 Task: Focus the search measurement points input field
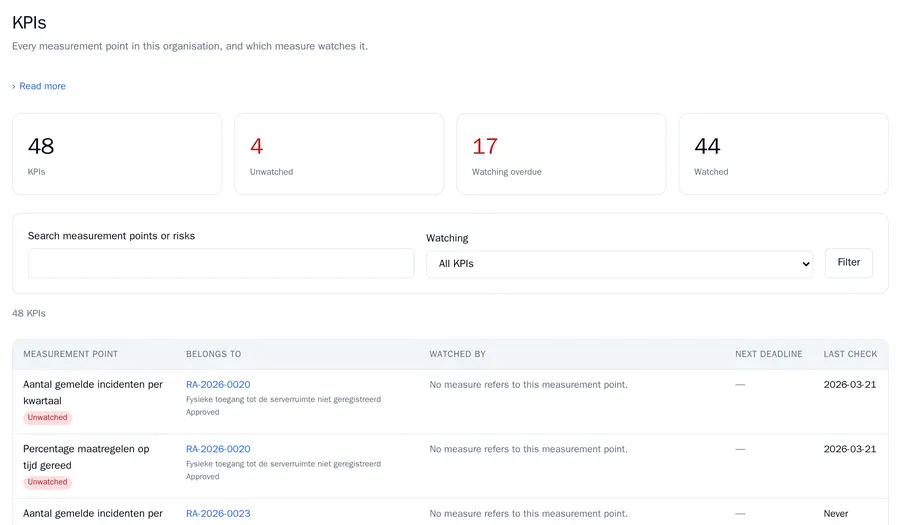[x=221, y=263]
